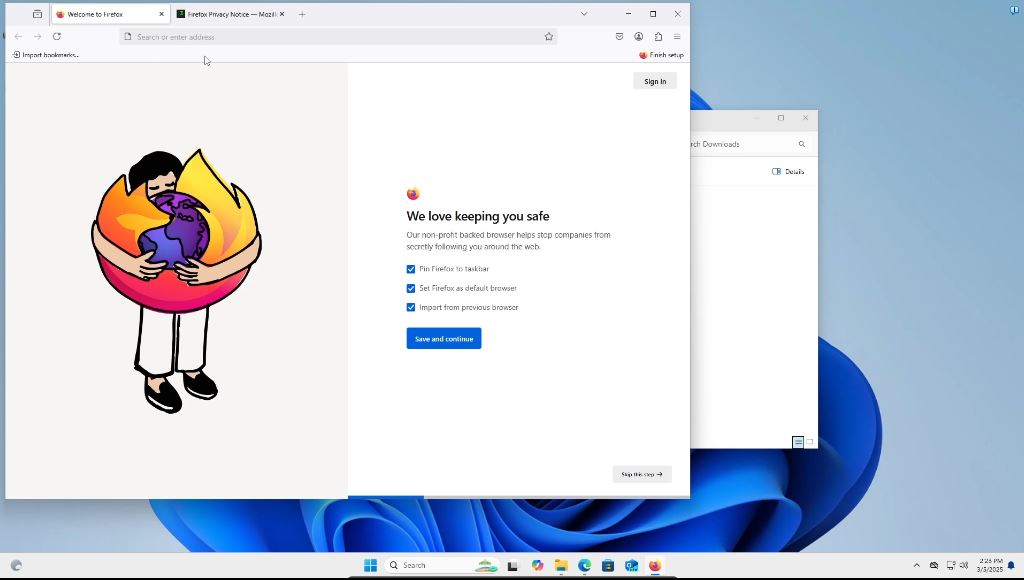Click the volume icon in system tray
The image size is (1024, 580).
[x=964, y=566]
